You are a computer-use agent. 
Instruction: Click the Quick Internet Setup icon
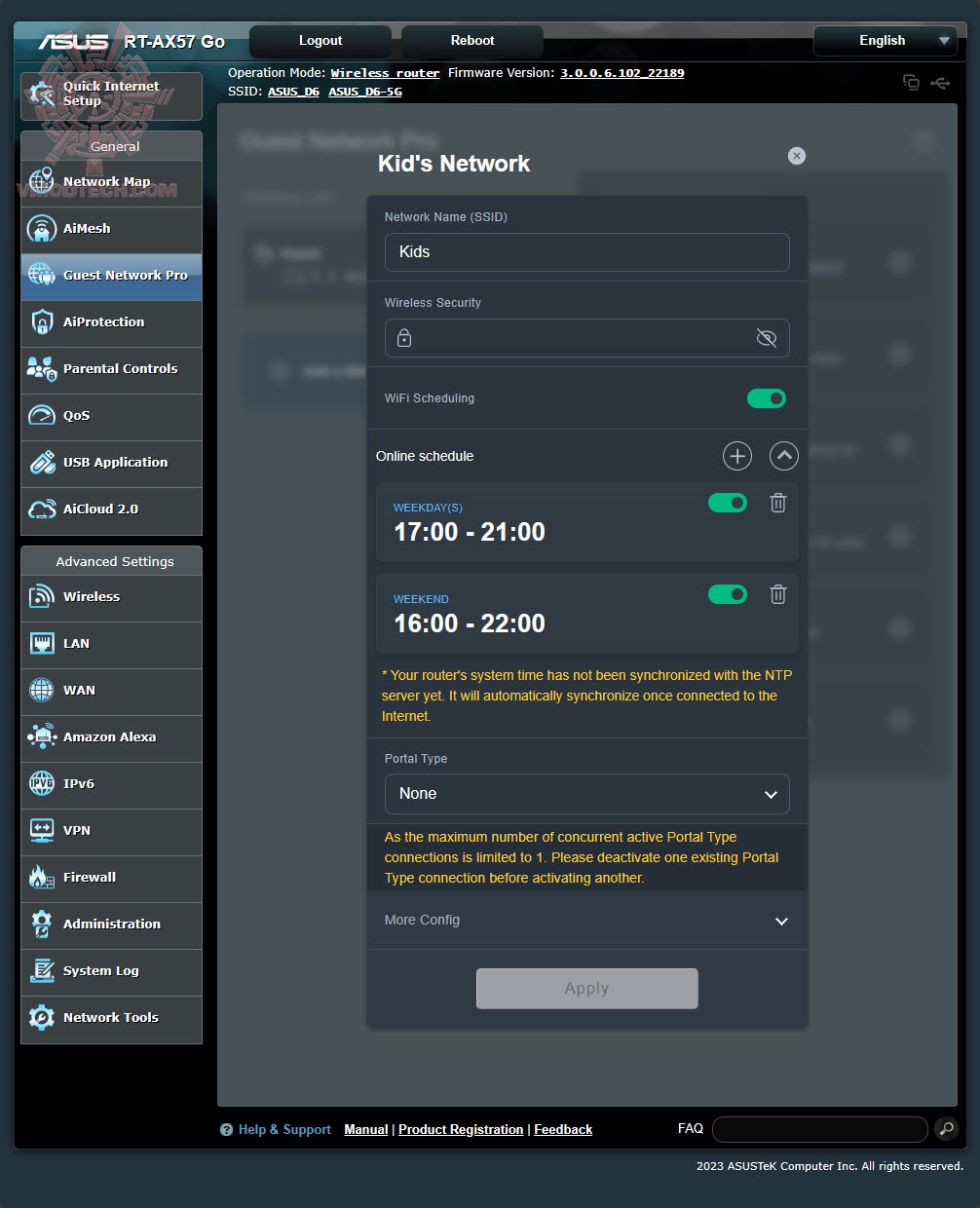click(x=41, y=94)
